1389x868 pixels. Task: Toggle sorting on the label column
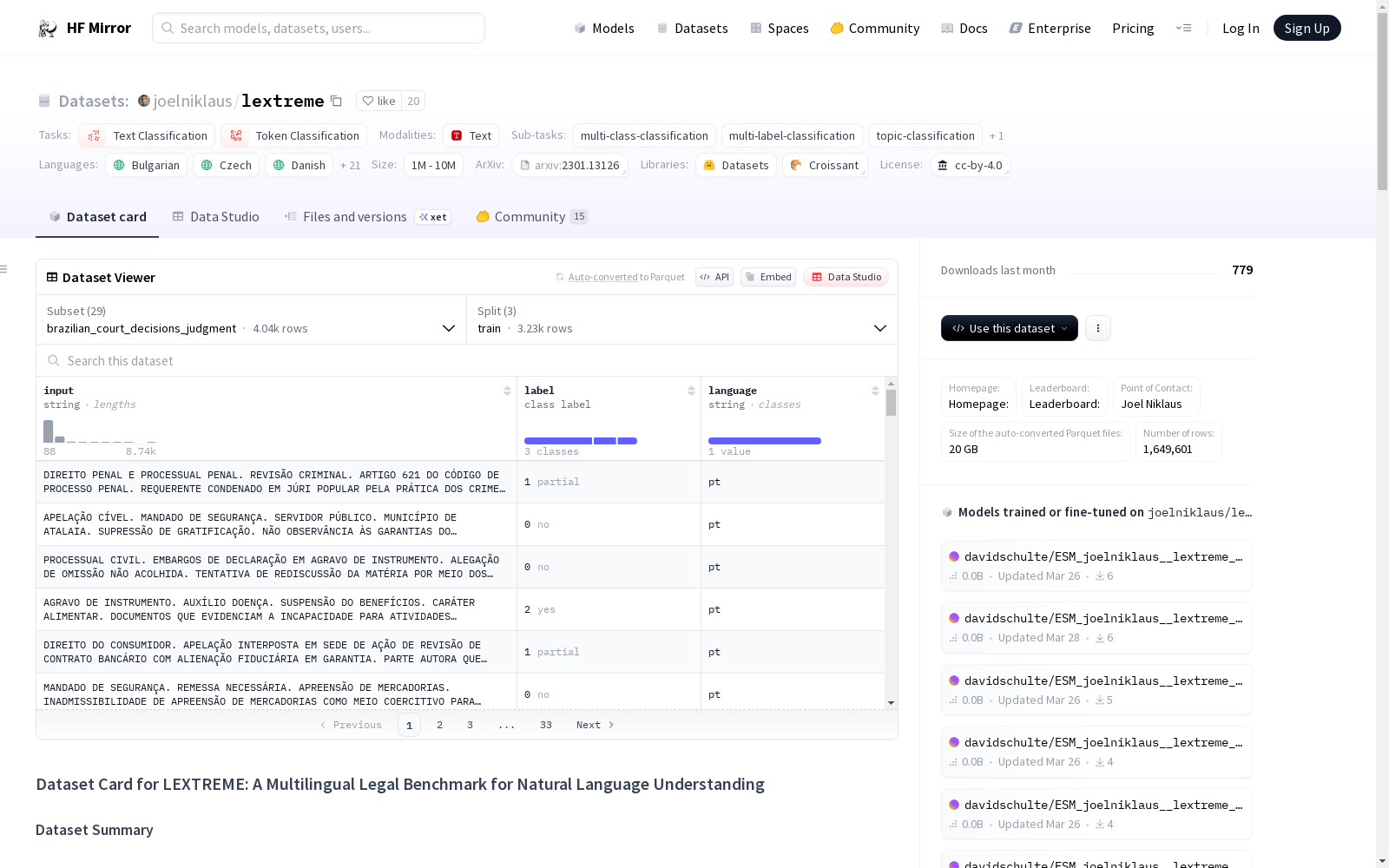click(691, 391)
